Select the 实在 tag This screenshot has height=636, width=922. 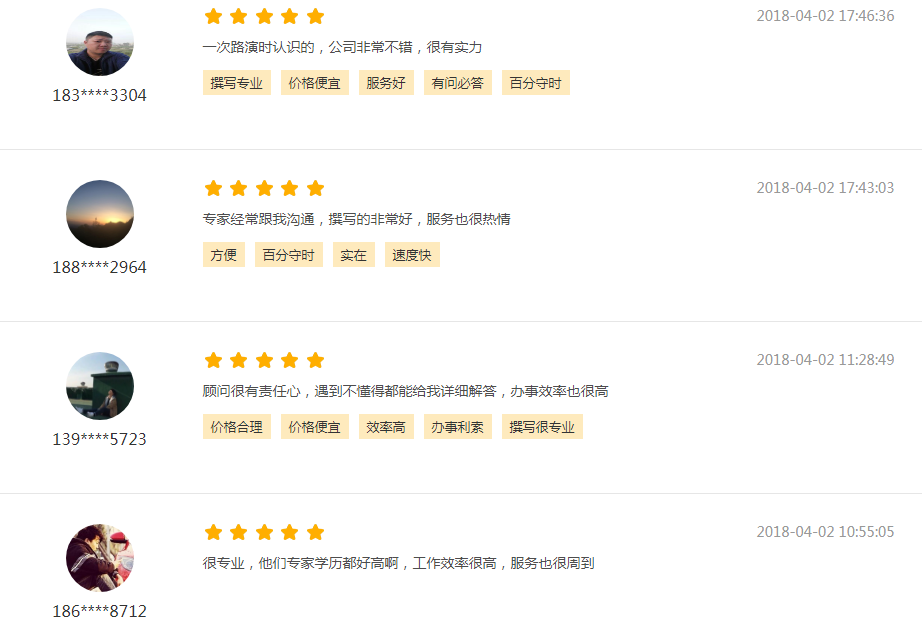click(354, 255)
